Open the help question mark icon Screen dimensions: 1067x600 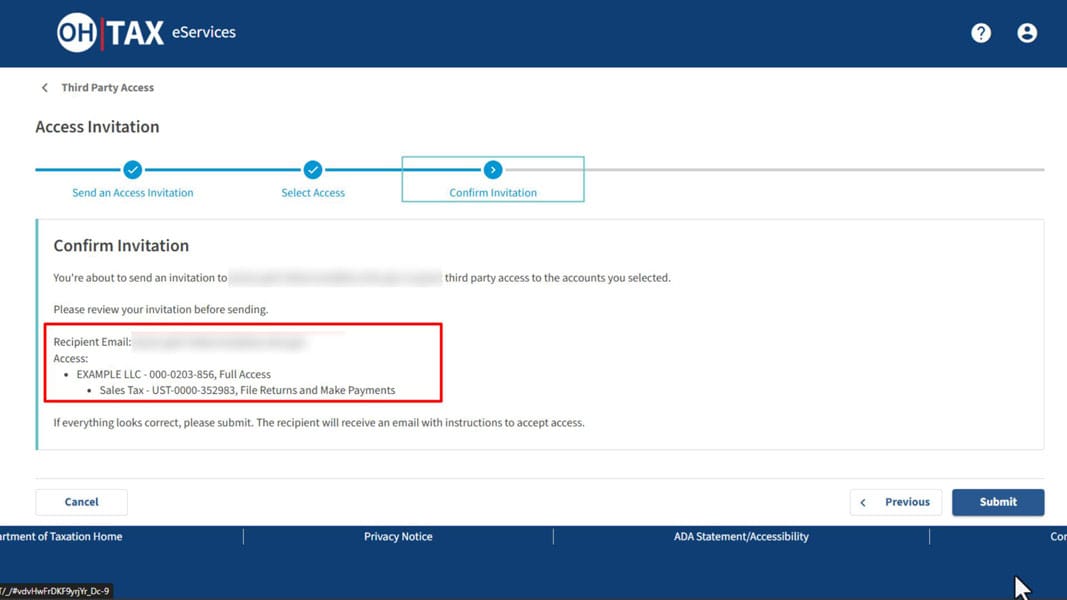pyautogui.click(x=981, y=33)
